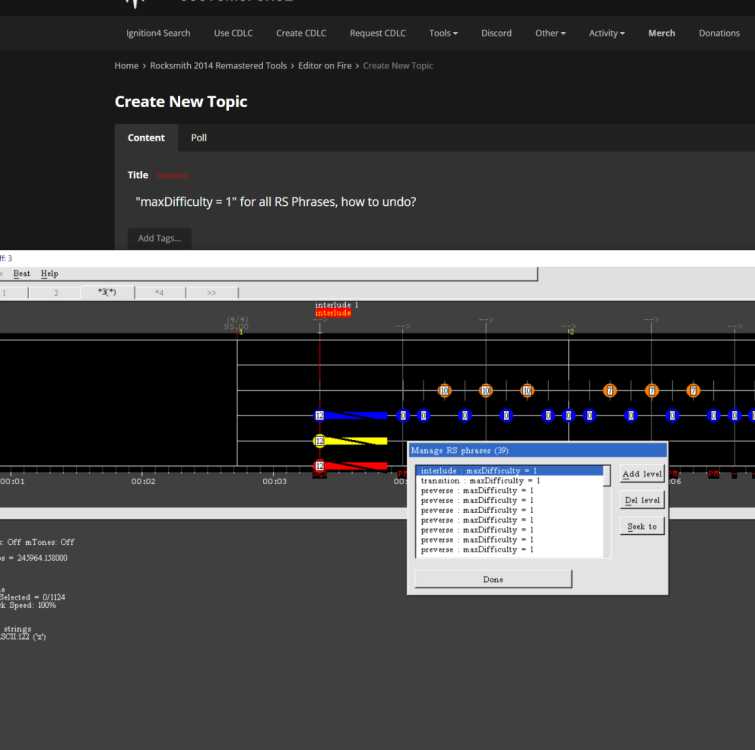
Task: Click Done in Manage RS phrases dialog
Action: [493, 579]
